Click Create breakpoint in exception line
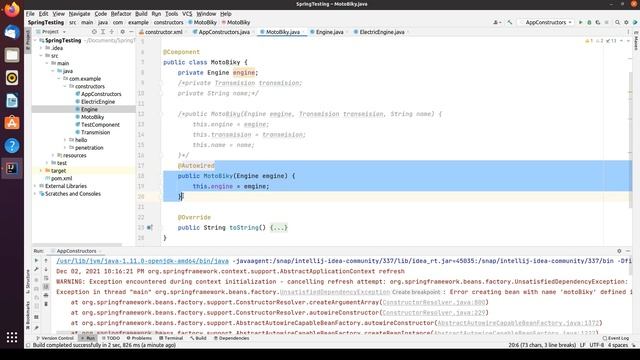Viewport: 640px width, 360px height. pos(416,292)
